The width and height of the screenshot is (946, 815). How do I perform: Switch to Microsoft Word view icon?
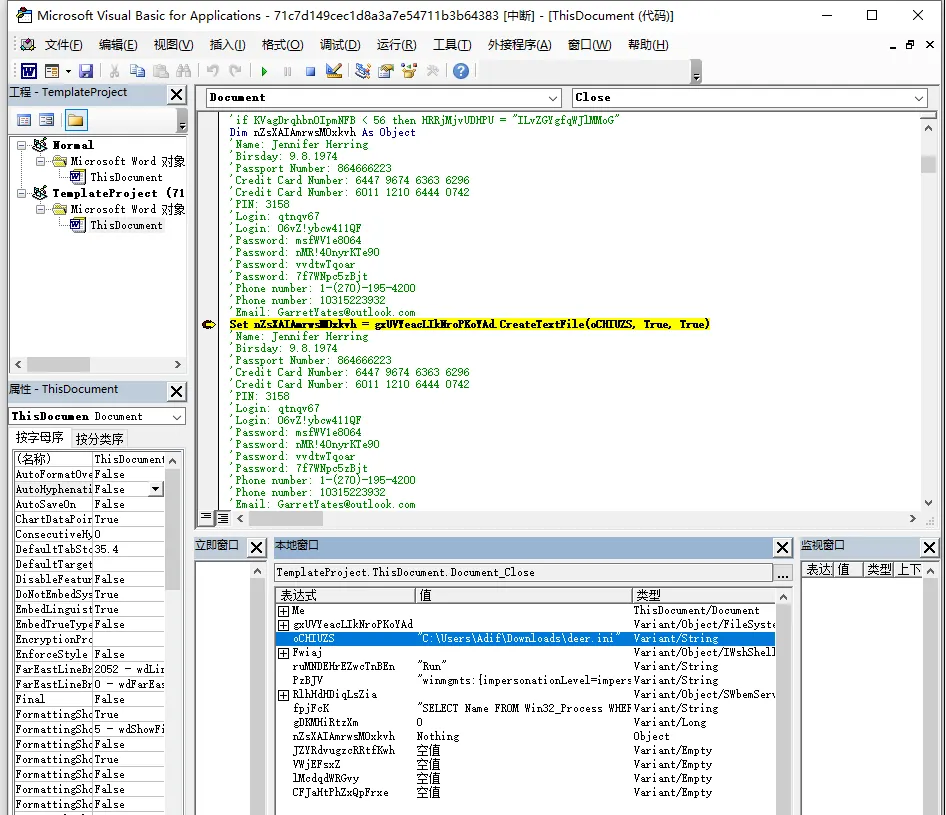pos(29,71)
